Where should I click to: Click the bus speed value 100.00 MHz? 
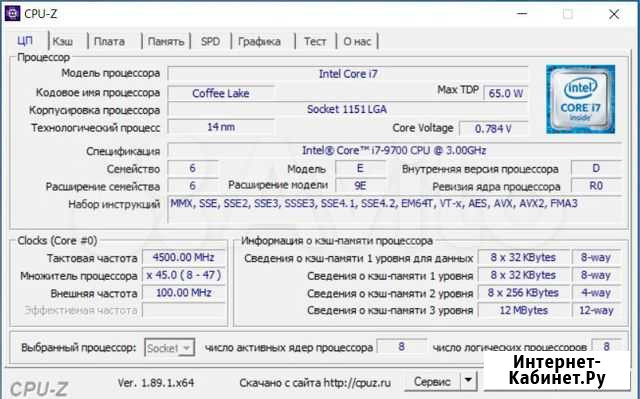[x=184, y=293]
